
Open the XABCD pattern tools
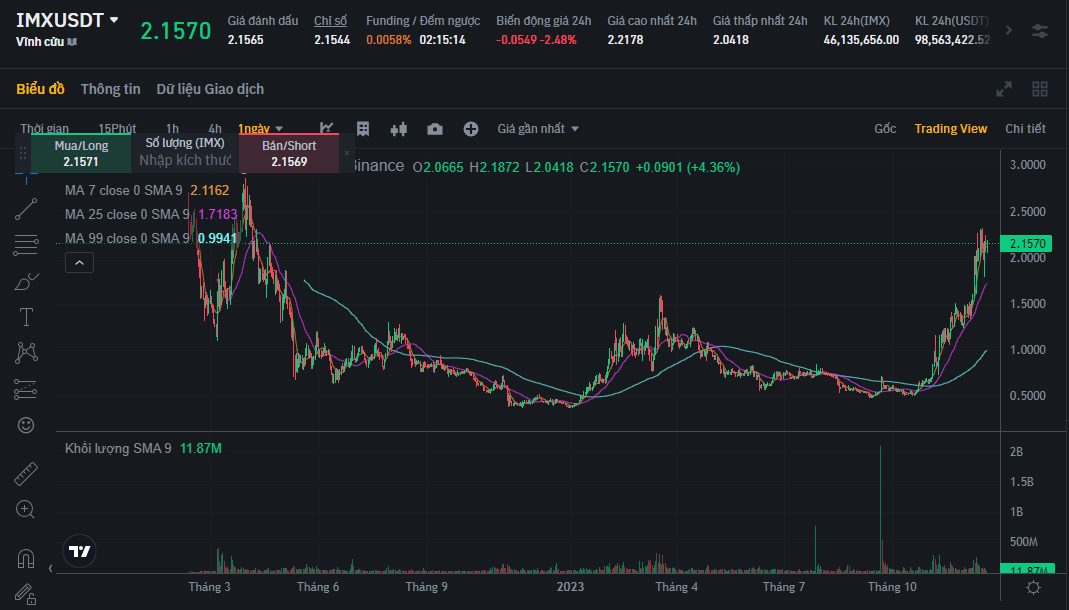tap(25, 352)
